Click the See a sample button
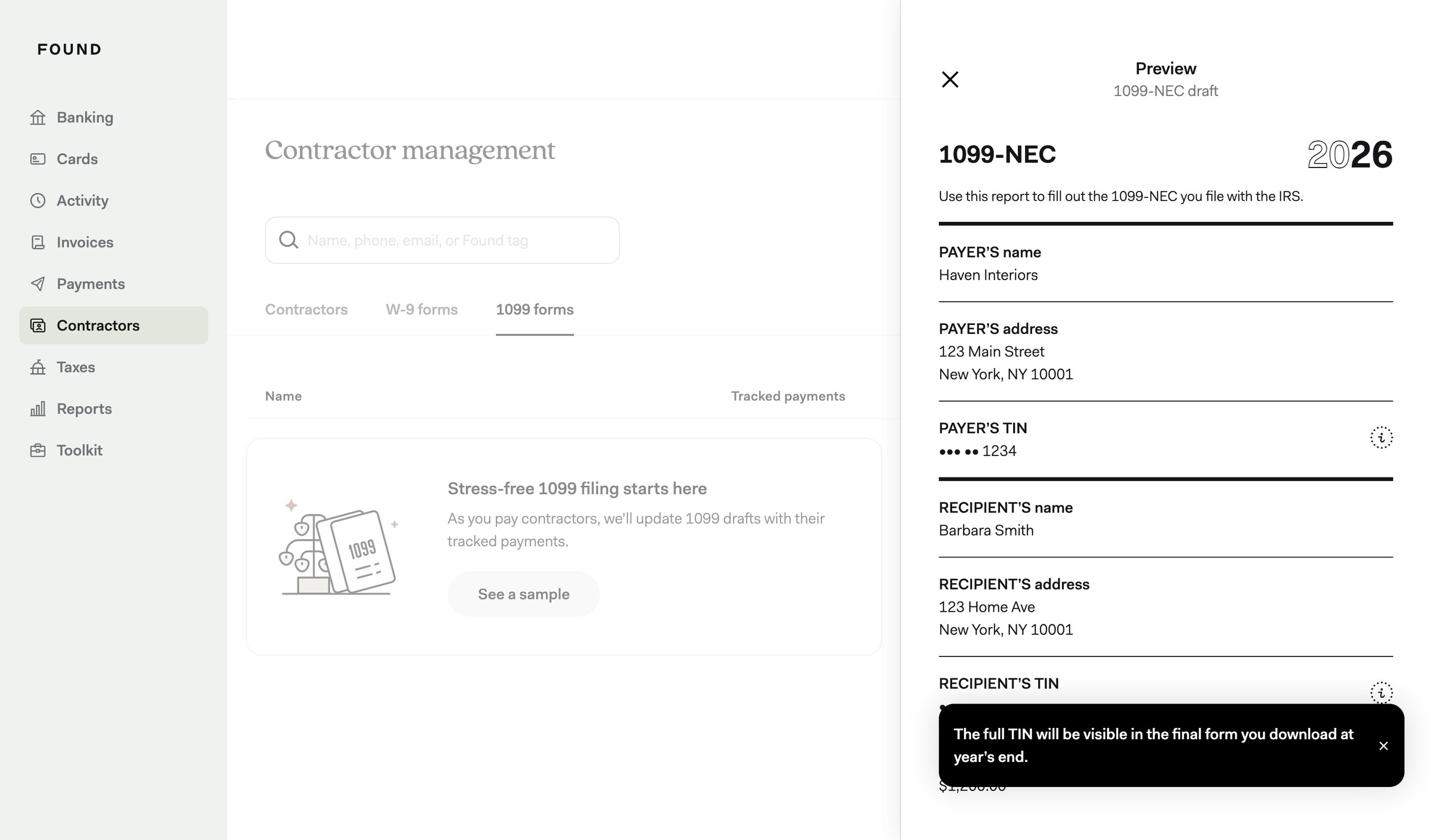1431x840 pixels. tap(524, 594)
